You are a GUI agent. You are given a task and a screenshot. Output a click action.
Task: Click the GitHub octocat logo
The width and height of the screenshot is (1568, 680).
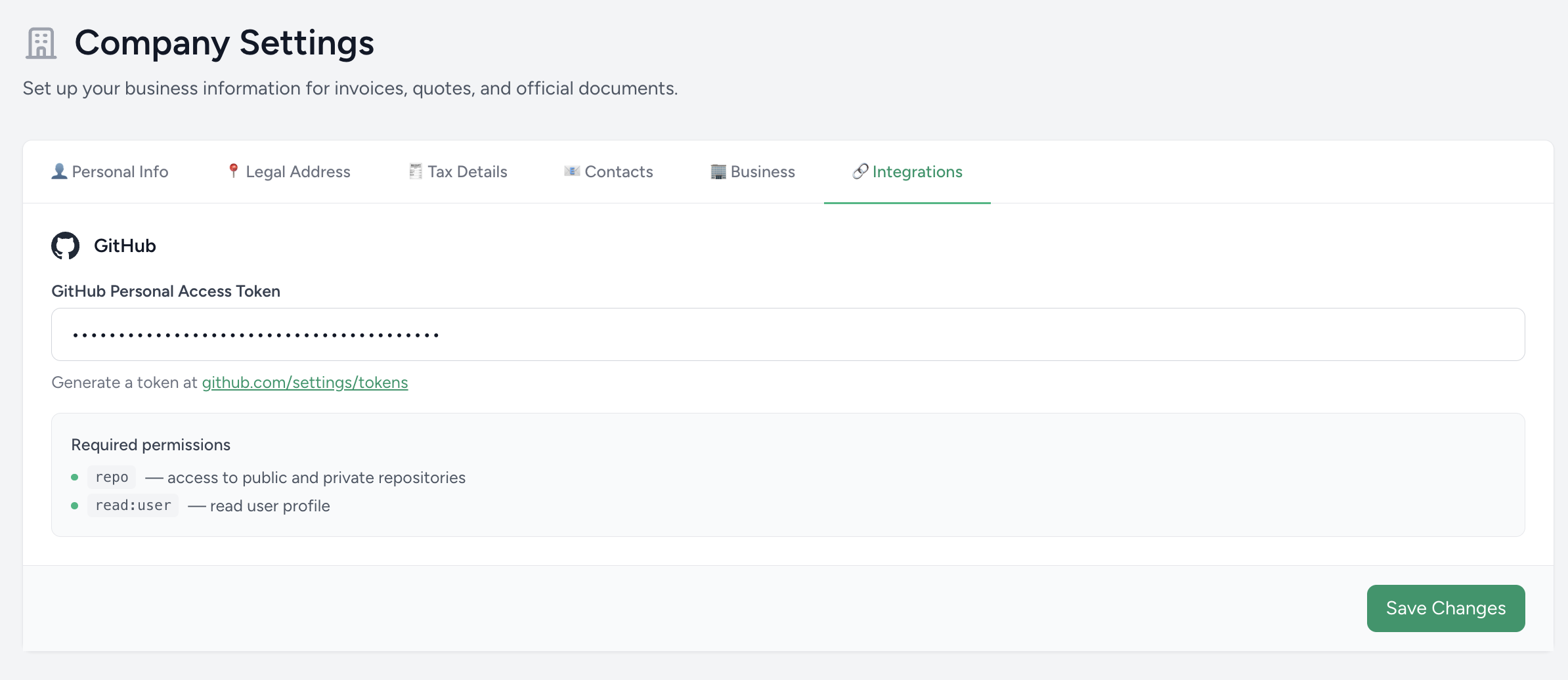click(66, 245)
